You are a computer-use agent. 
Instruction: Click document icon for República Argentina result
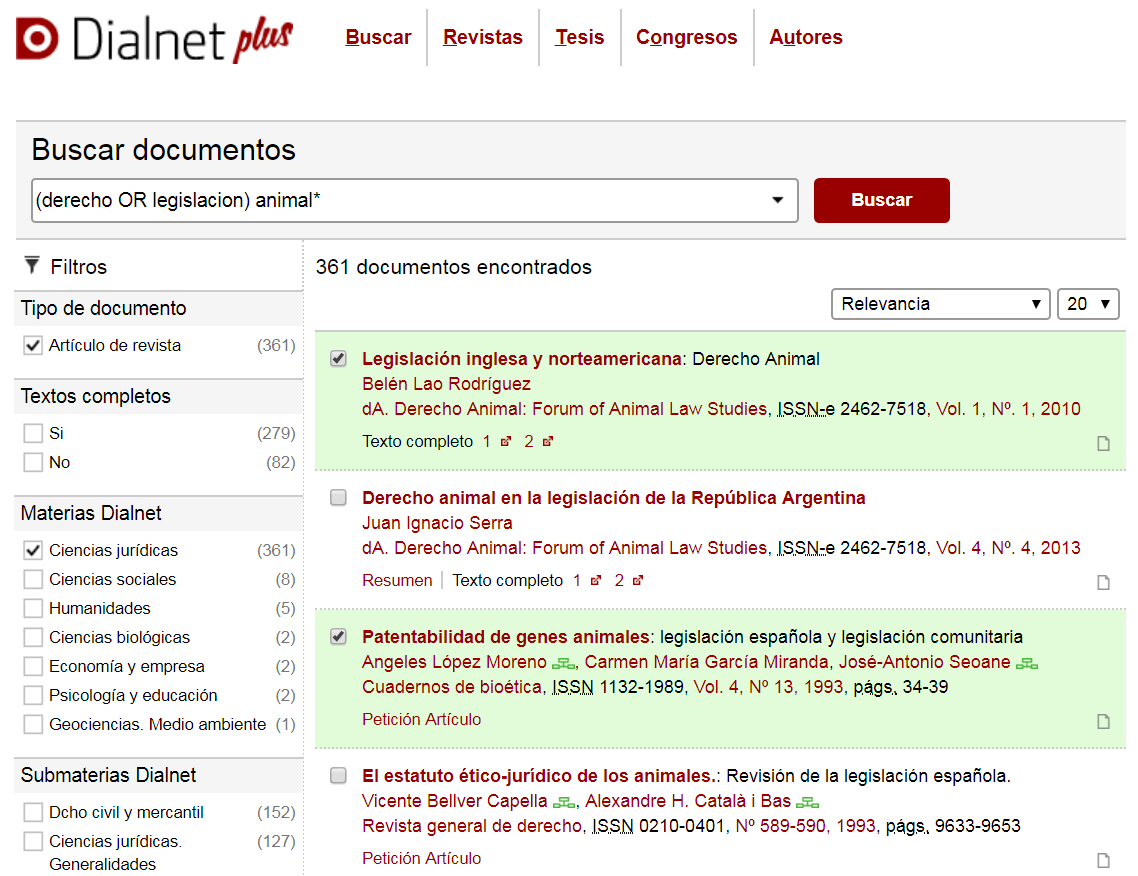(x=1103, y=583)
